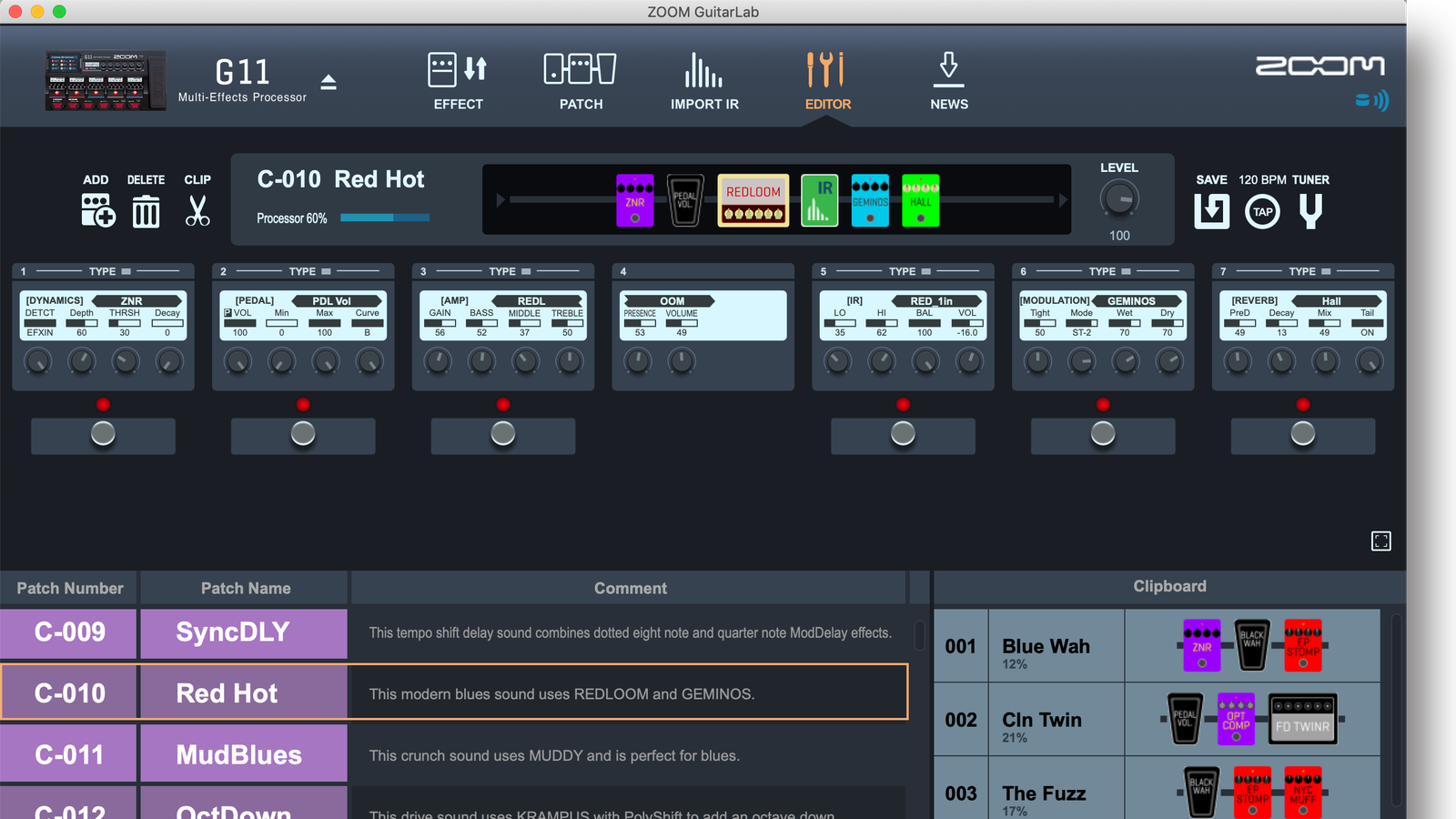Select the ZNR pedal in the signal chain
Screen dimensions: 1456x819
coord(635,200)
